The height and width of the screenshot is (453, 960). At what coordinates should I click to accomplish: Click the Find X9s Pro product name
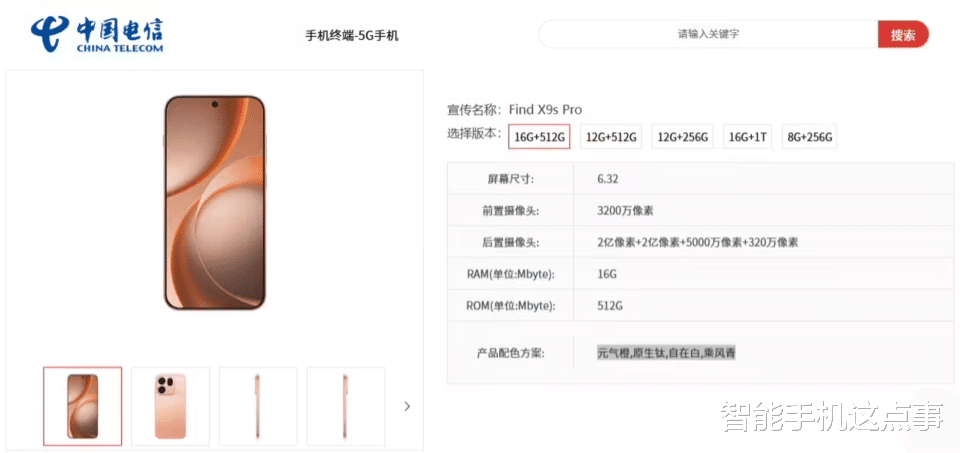pos(546,110)
